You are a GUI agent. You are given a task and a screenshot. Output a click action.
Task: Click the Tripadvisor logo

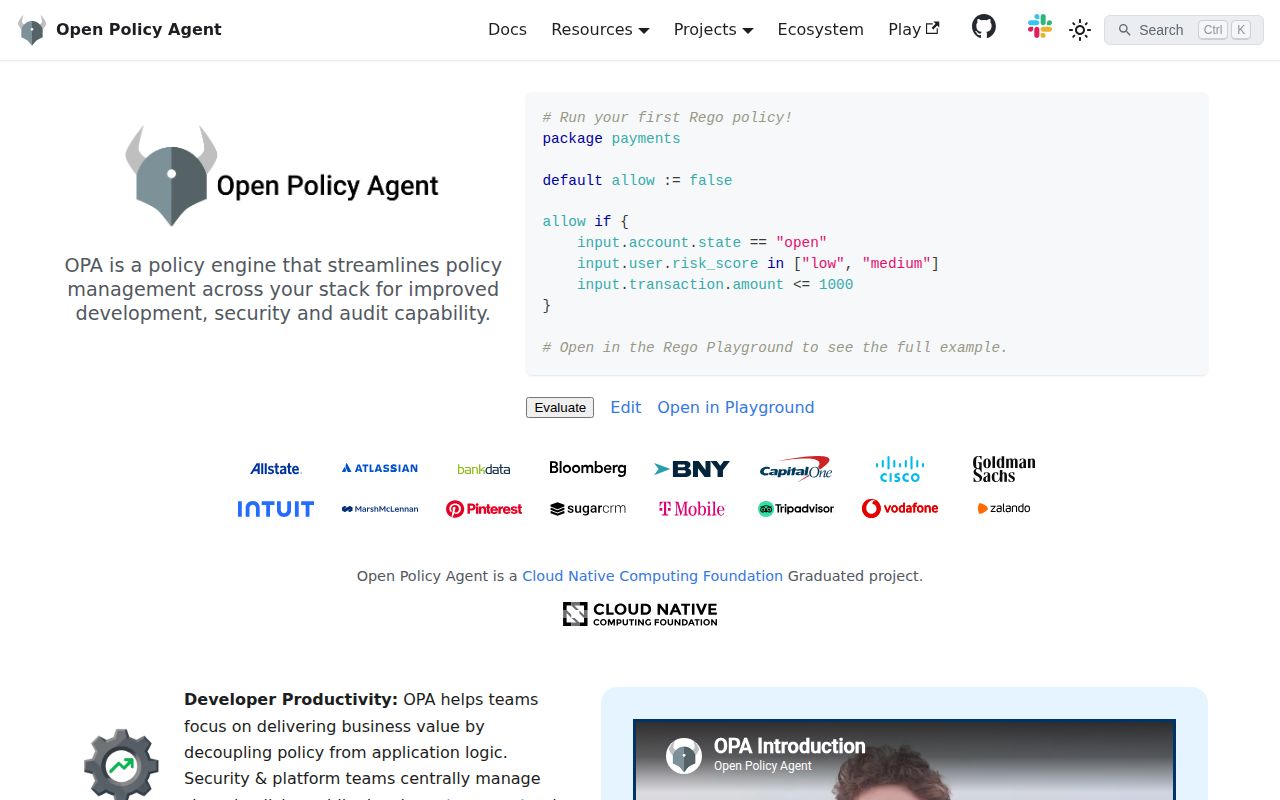click(x=796, y=509)
